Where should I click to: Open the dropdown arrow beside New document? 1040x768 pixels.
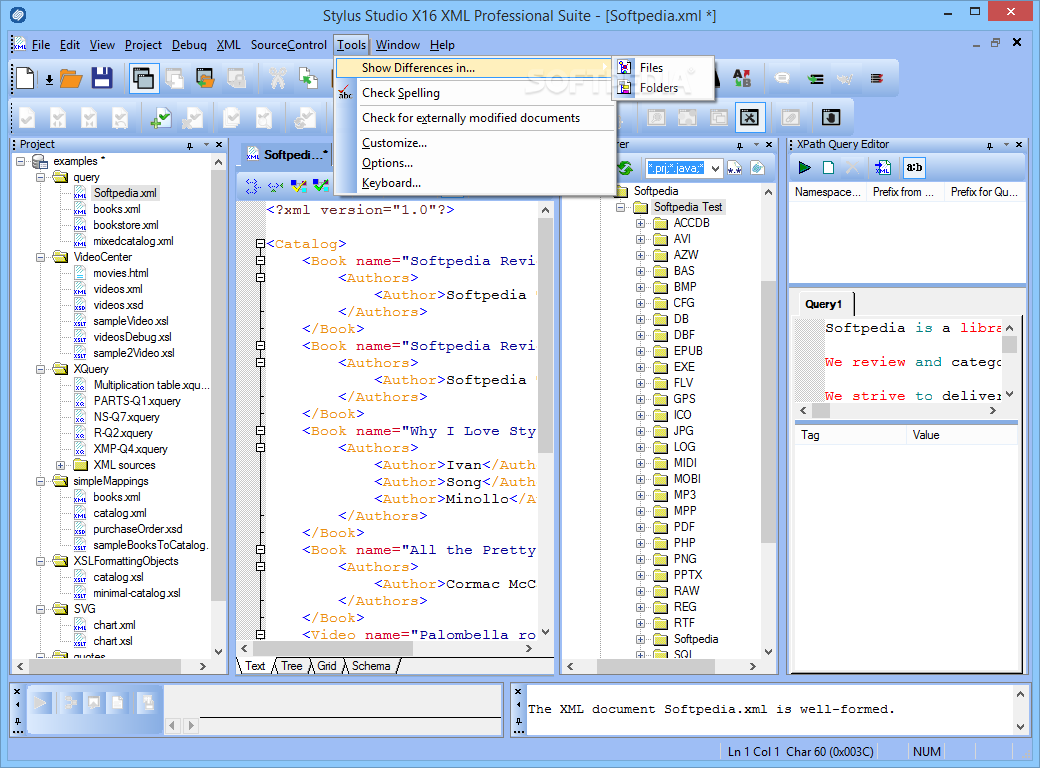tap(49, 80)
